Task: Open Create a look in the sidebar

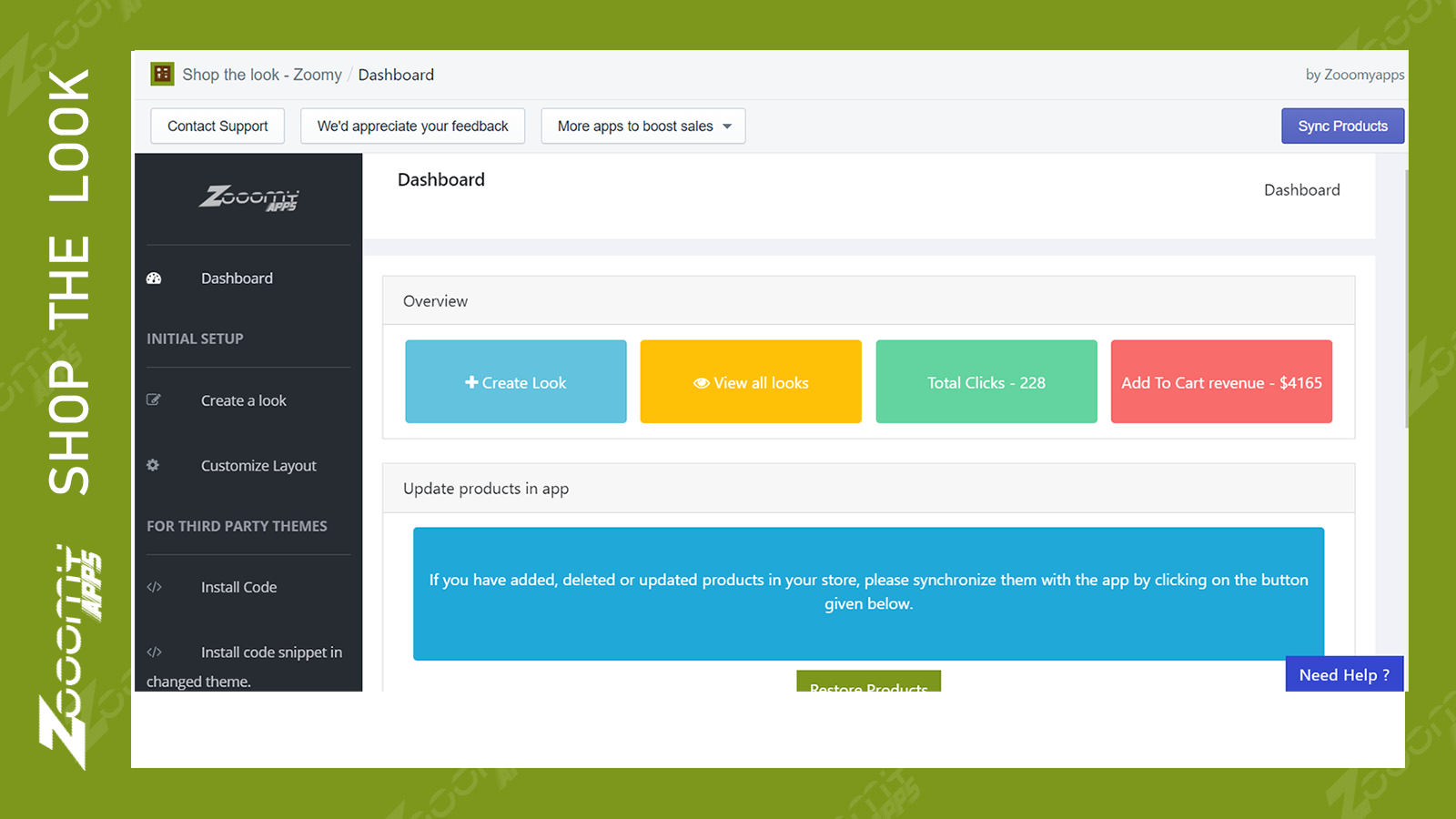Action: pyautogui.click(x=244, y=400)
